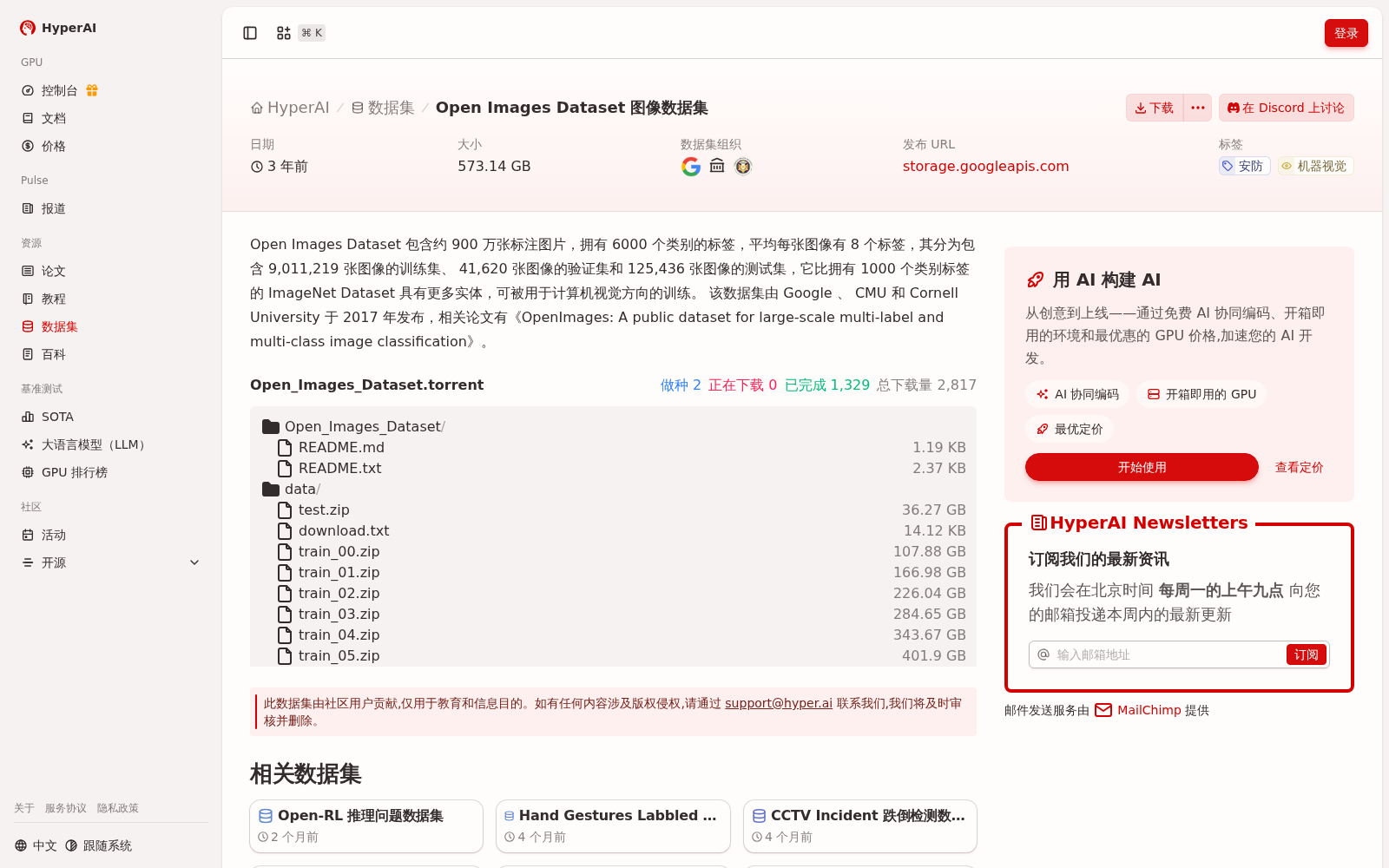This screenshot has height=868, width=1389.
Task: Open storage.googleapis.com URL link
Action: (985, 167)
